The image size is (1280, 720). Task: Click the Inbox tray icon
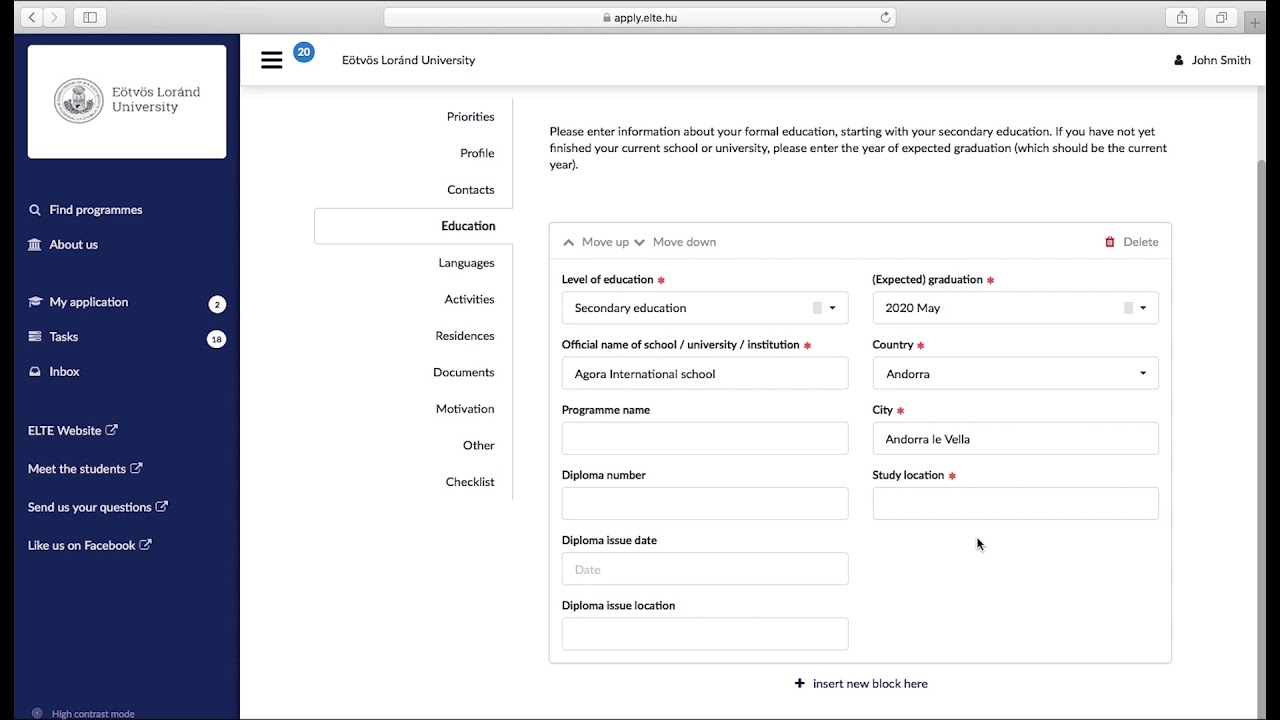[35, 371]
